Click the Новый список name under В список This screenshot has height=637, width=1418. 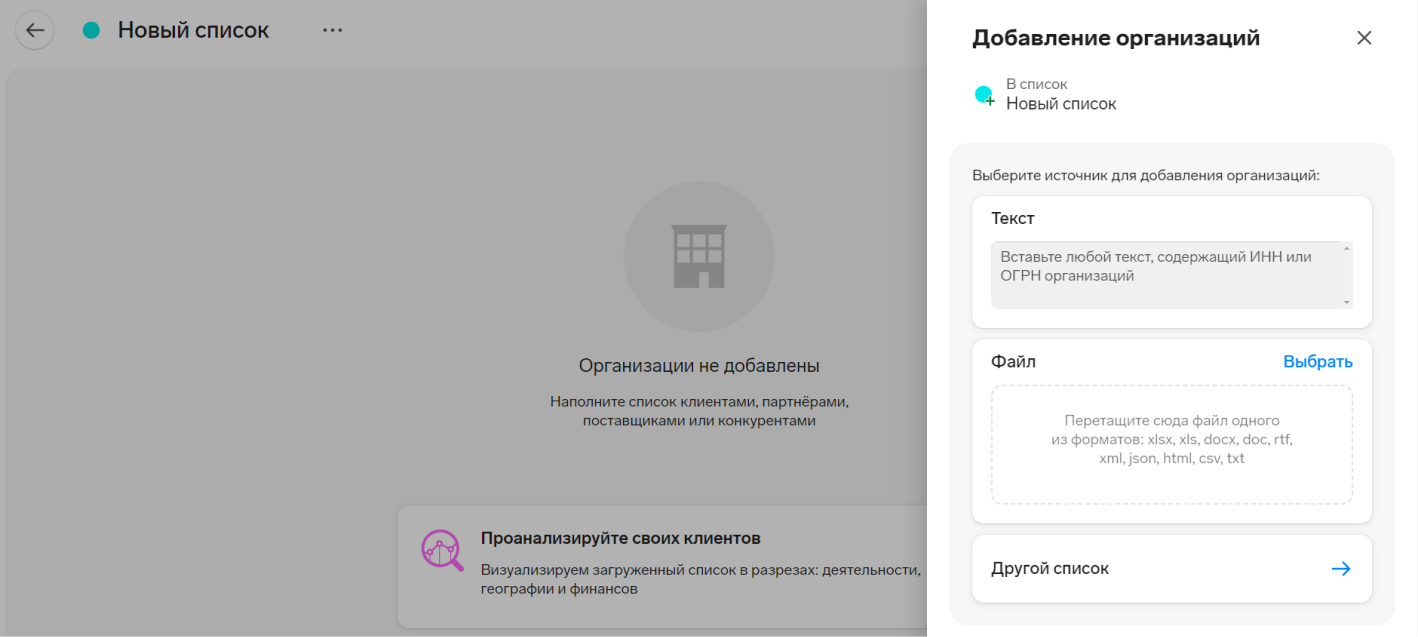[1061, 104]
